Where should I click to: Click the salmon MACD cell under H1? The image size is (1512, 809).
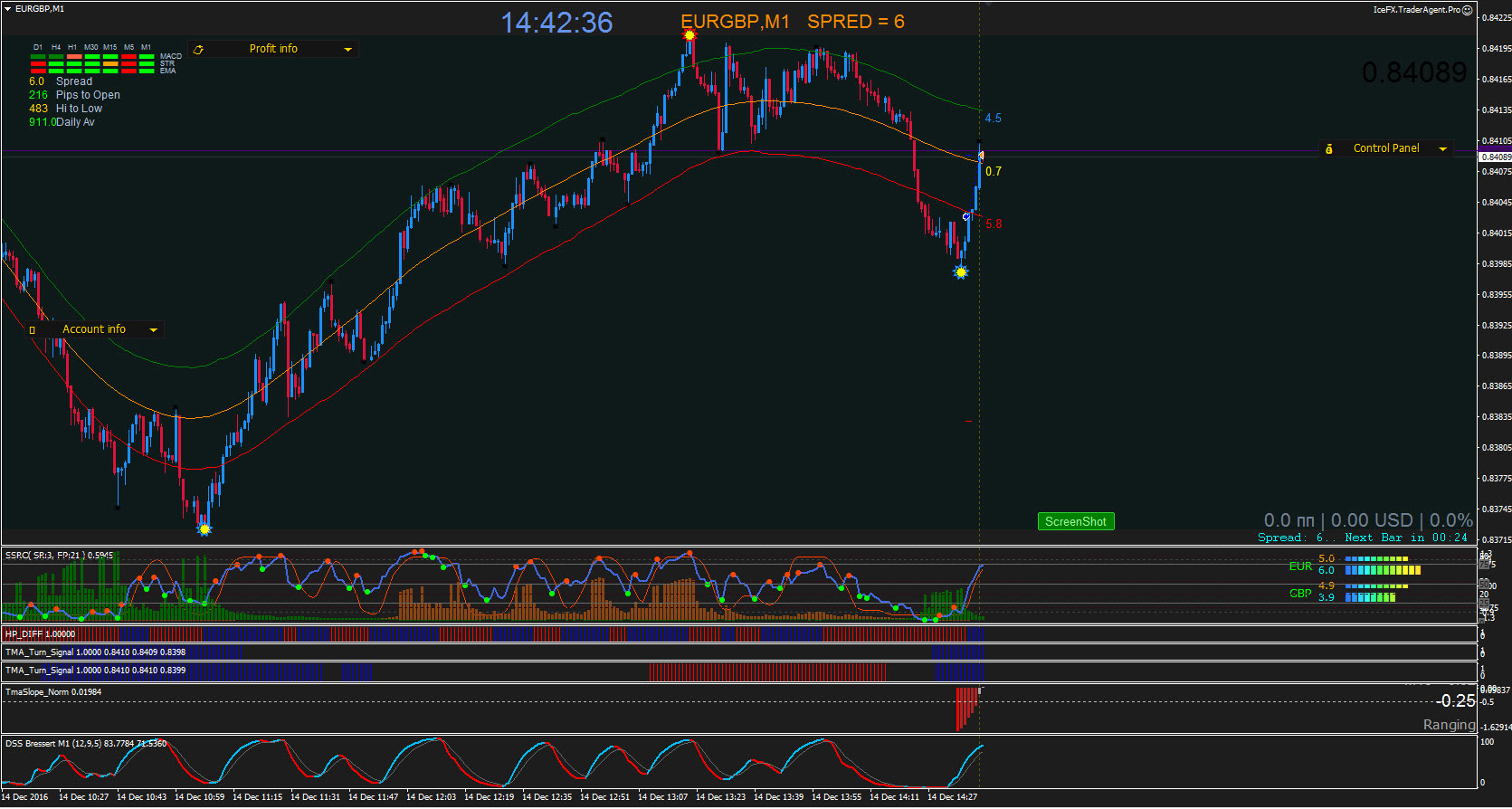74,57
